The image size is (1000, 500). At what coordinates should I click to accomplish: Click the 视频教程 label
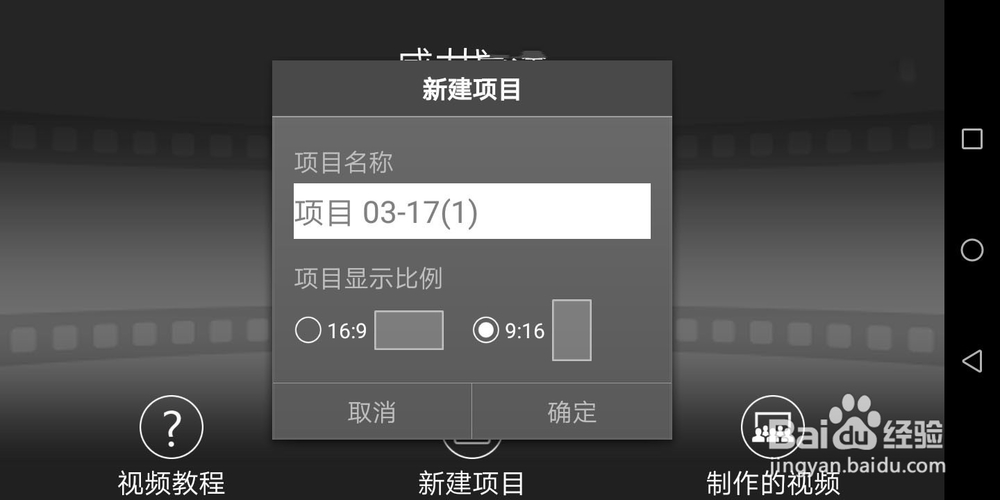(x=171, y=483)
